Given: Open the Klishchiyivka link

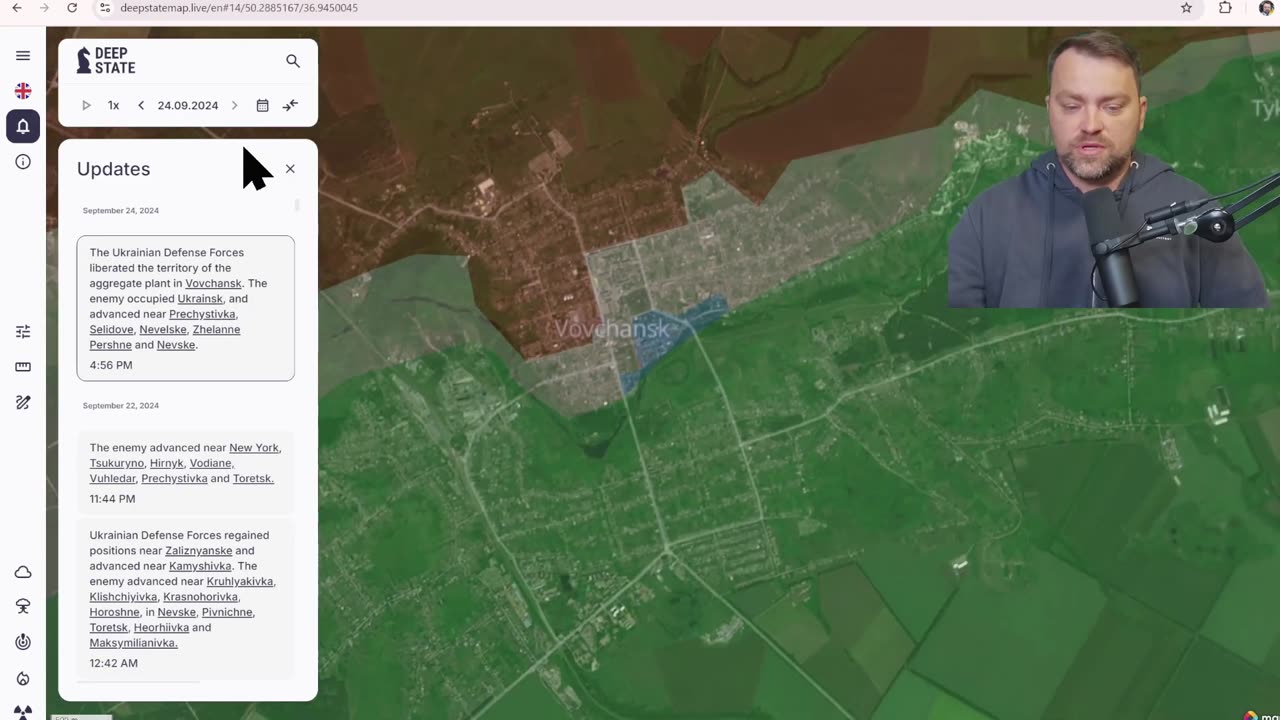Looking at the screenshot, I should click(123, 597).
